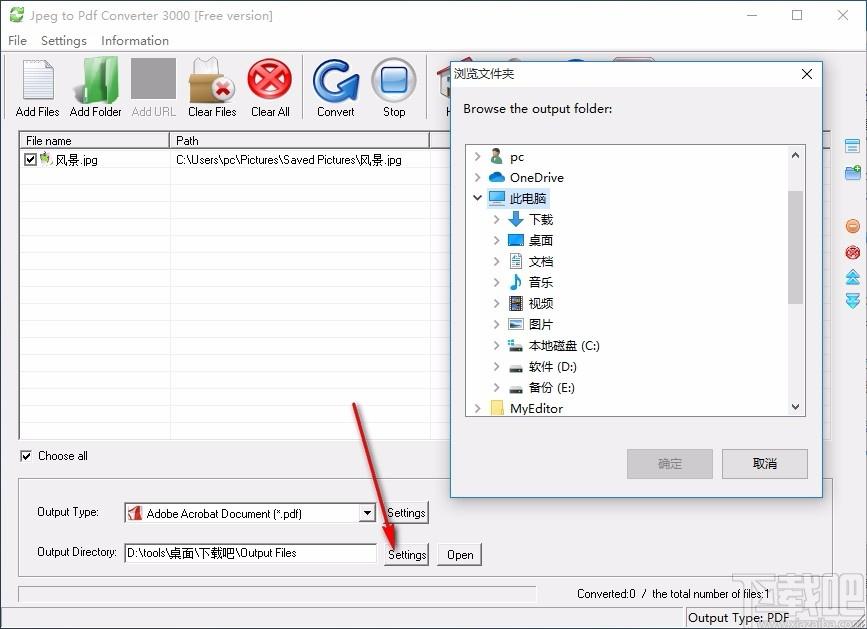The image size is (867, 629).
Task: Click the Output Directory path field
Action: pyautogui.click(x=251, y=553)
